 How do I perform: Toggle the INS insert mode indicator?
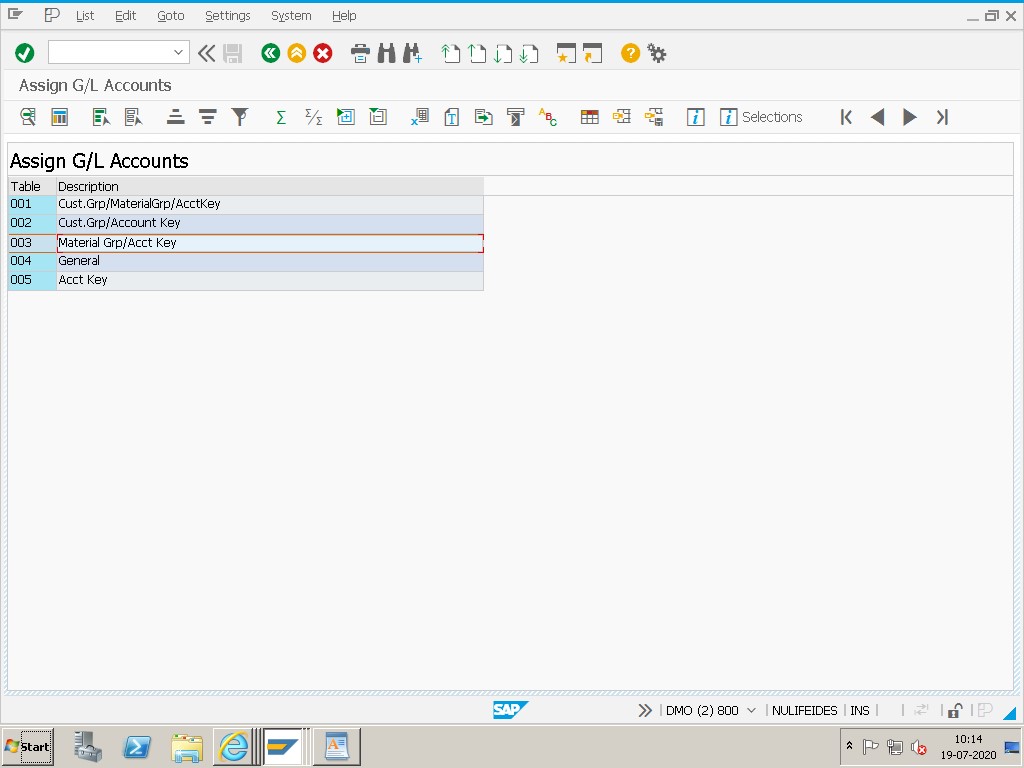(859, 711)
